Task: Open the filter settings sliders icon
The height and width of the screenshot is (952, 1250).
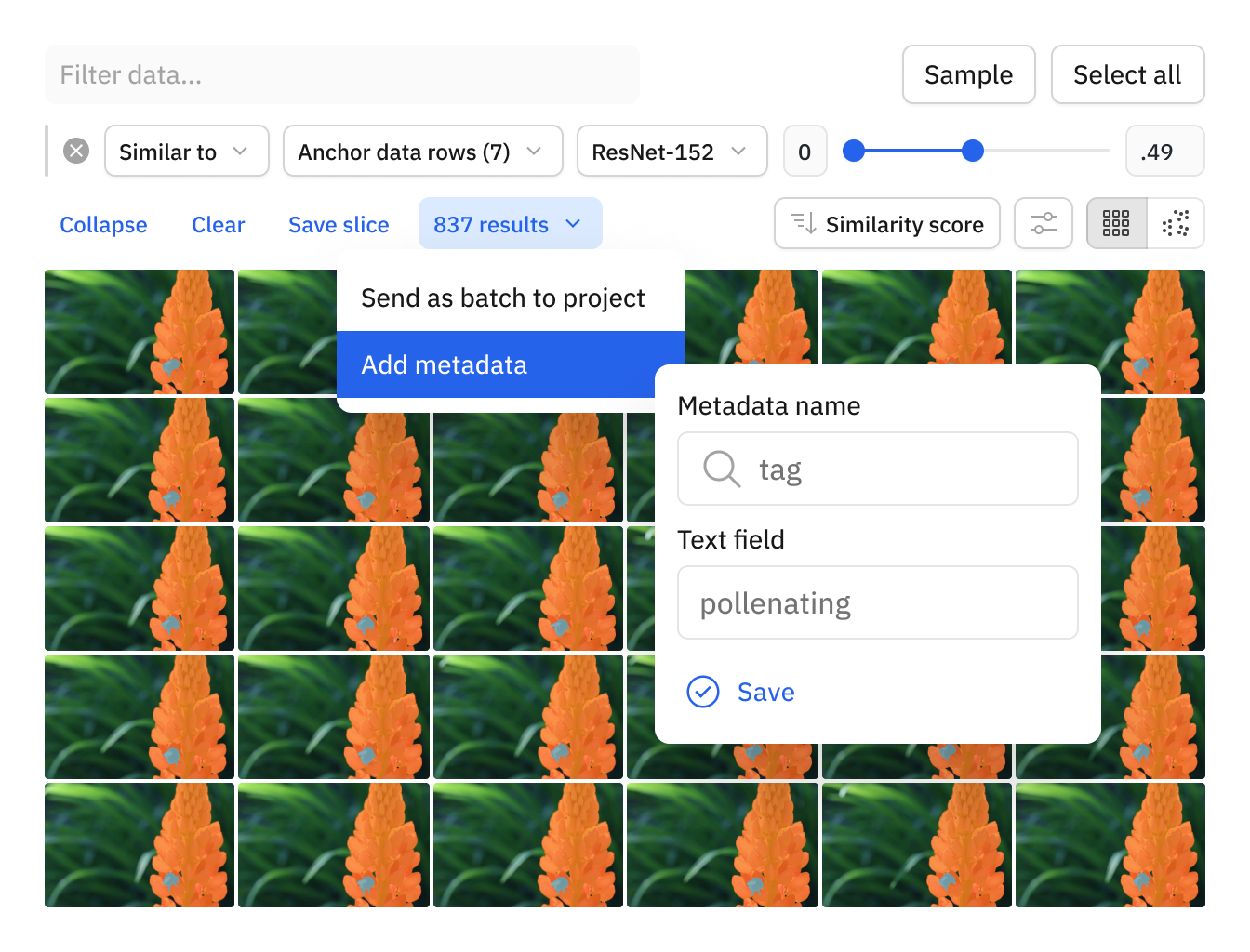Action: (1044, 223)
